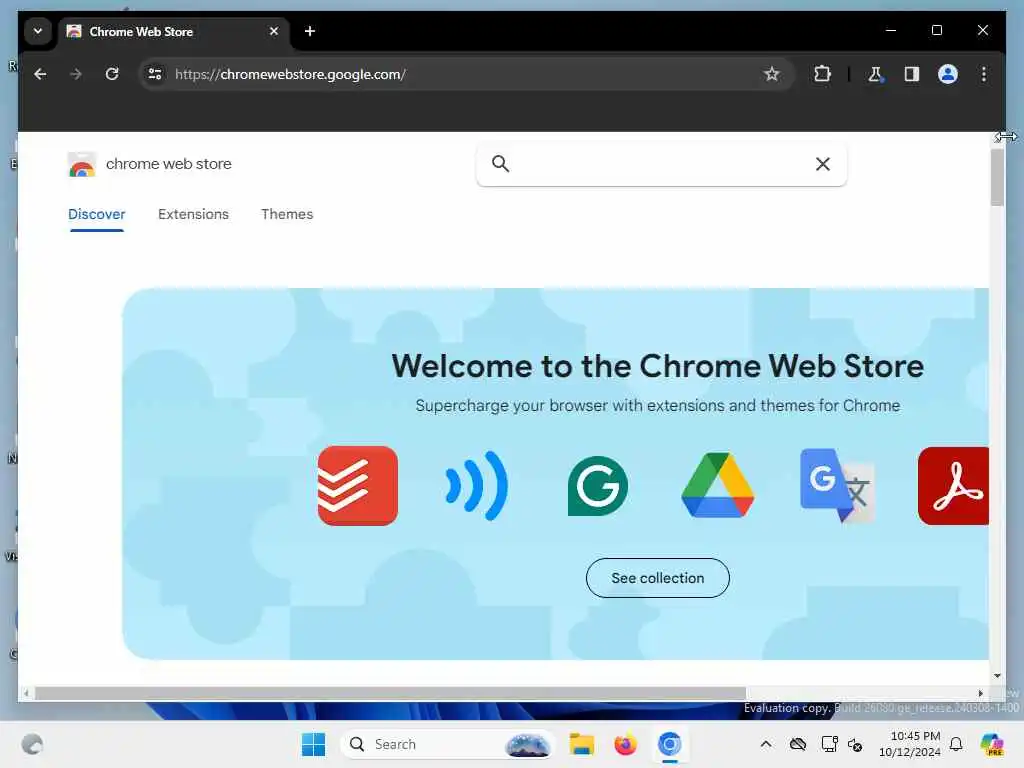Open the Windows Start menu
The height and width of the screenshot is (768, 1024).
point(313,744)
